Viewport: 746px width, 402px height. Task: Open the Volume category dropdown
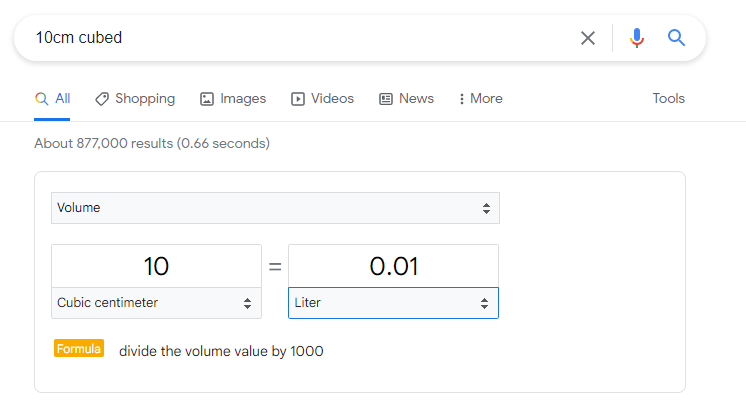coord(275,208)
